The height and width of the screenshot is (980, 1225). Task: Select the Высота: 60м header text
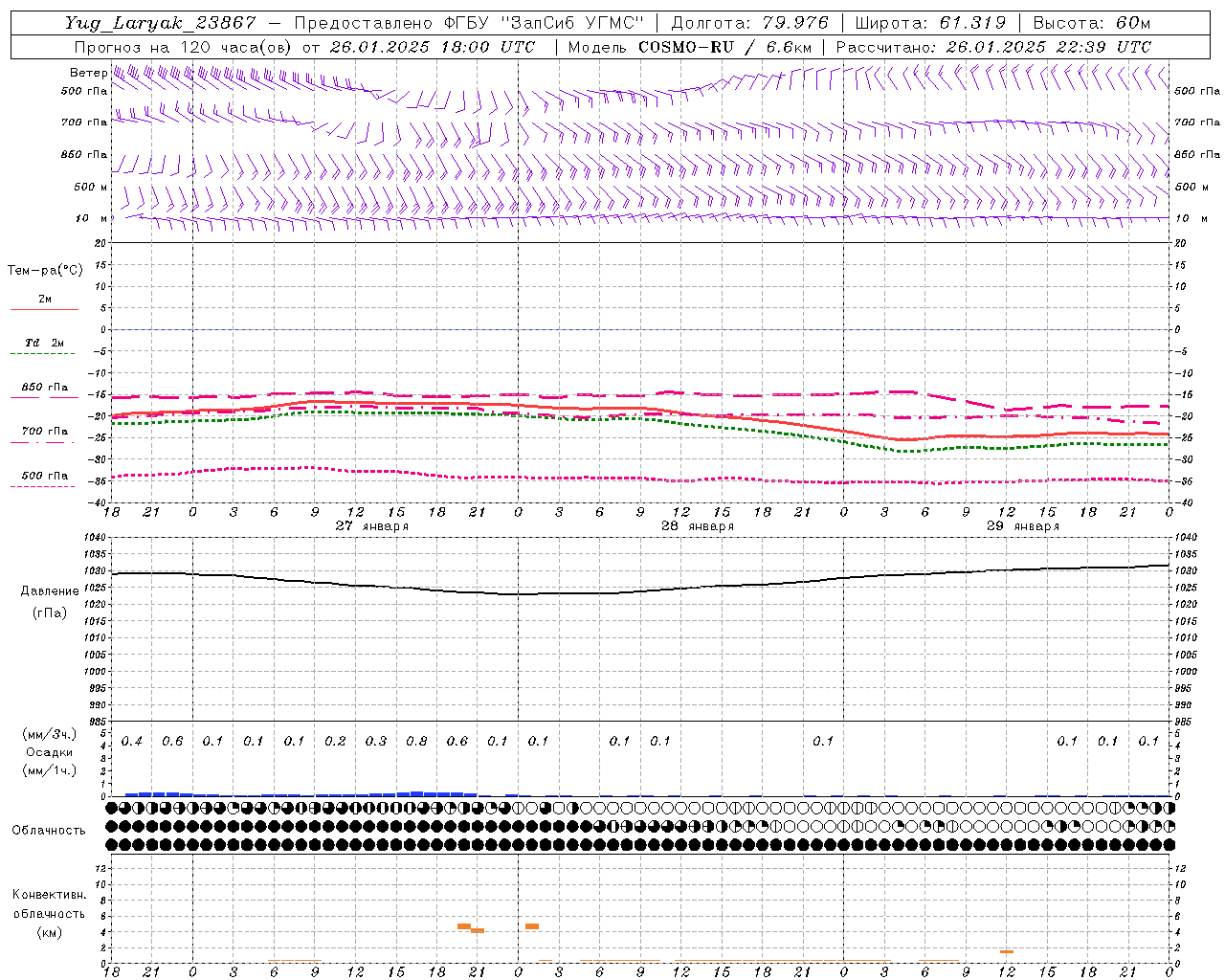[x=1091, y=24]
